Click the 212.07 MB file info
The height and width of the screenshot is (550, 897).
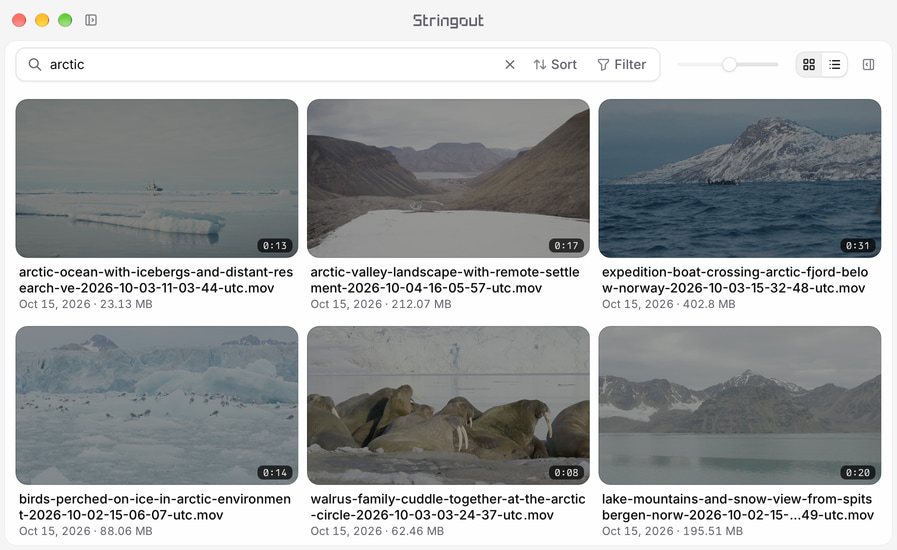point(380,304)
